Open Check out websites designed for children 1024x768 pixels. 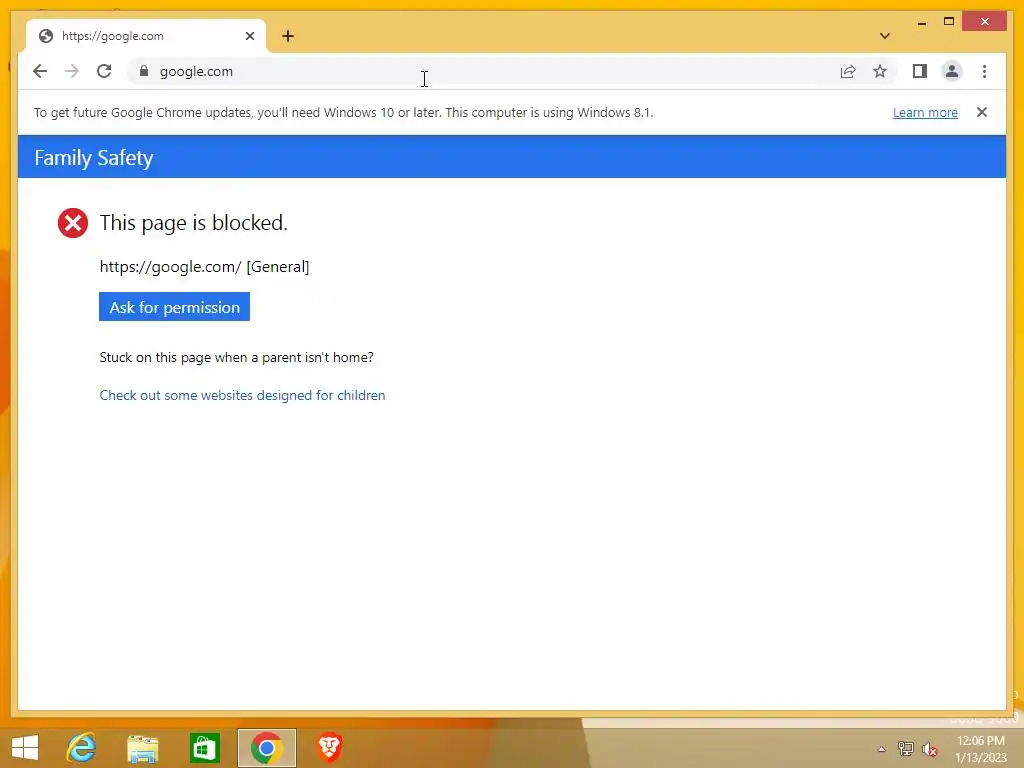pyautogui.click(x=242, y=395)
